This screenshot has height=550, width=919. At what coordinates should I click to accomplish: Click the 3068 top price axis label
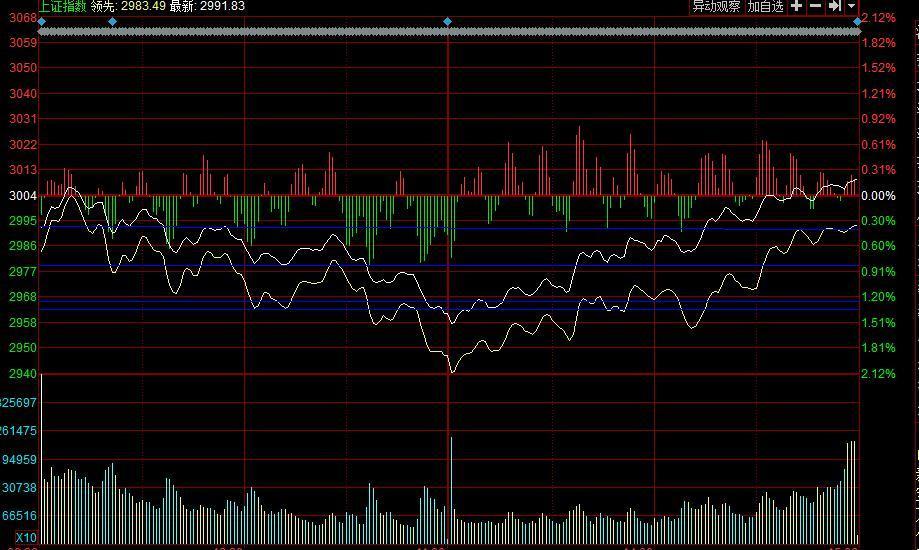point(23,18)
